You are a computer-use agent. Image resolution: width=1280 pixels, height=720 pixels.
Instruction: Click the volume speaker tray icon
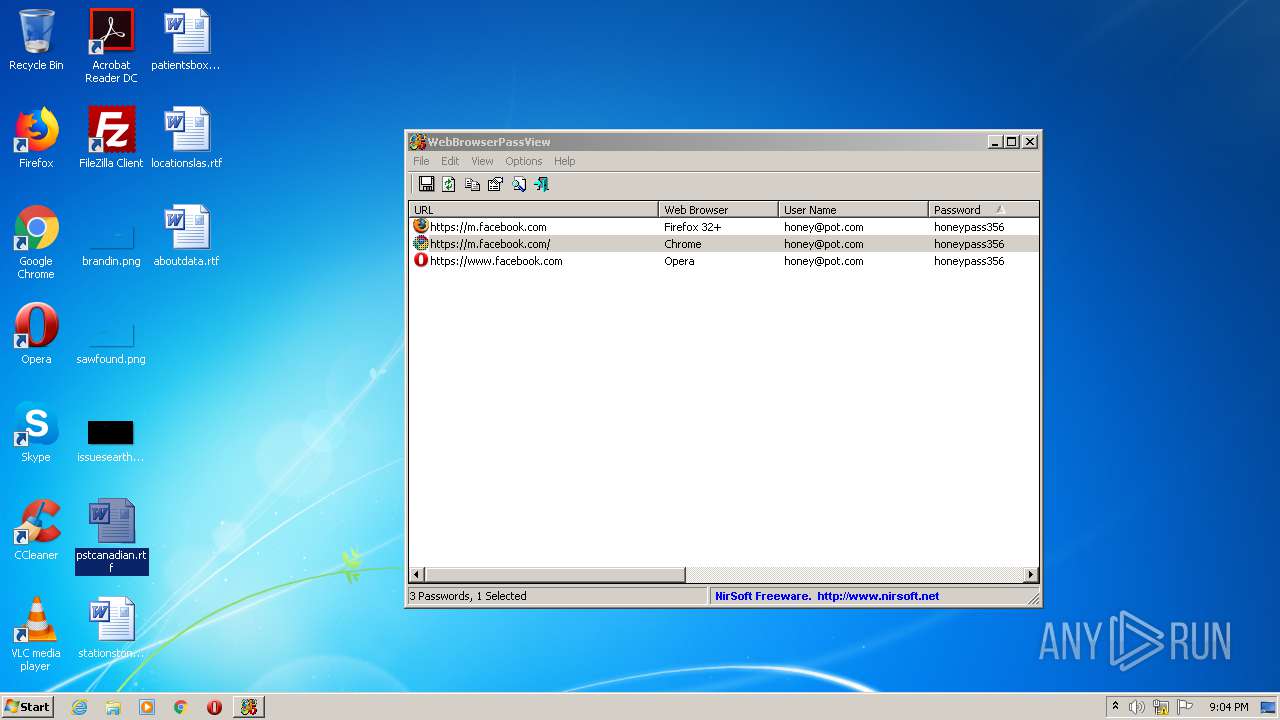click(x=1137, y=707)
